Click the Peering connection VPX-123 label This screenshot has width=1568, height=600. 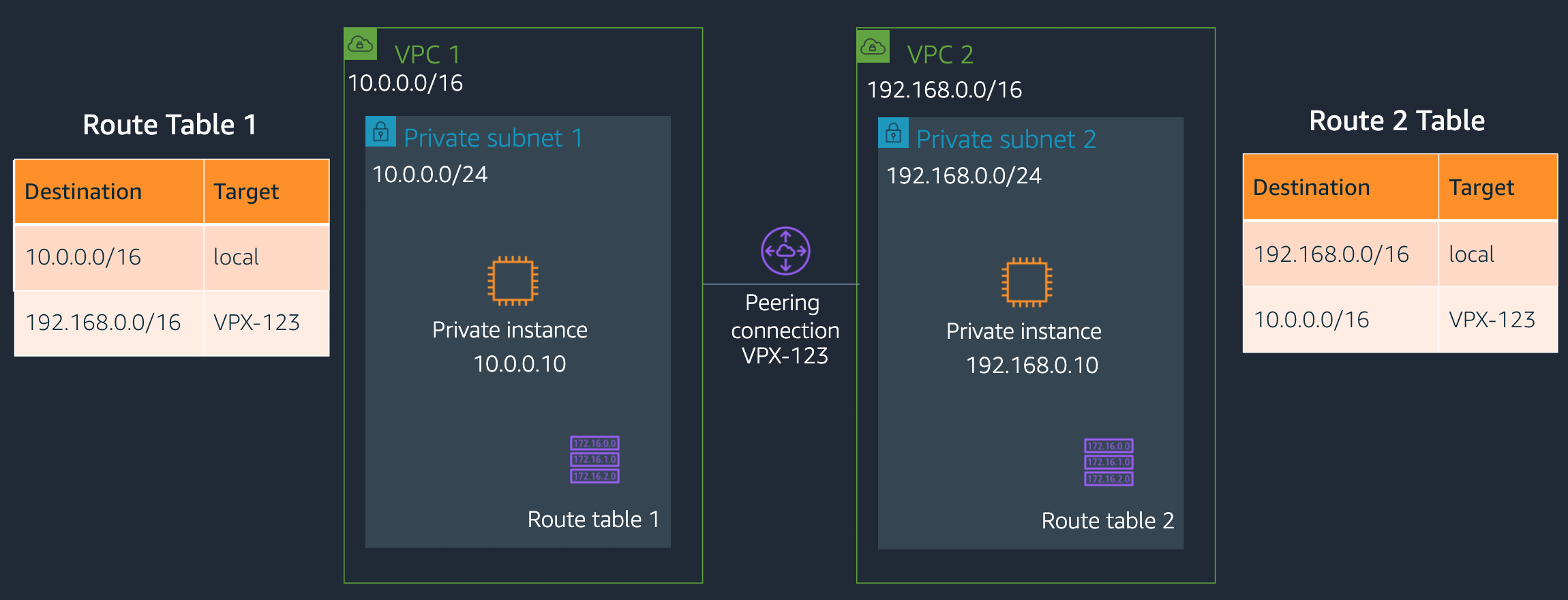click(785, 329)
